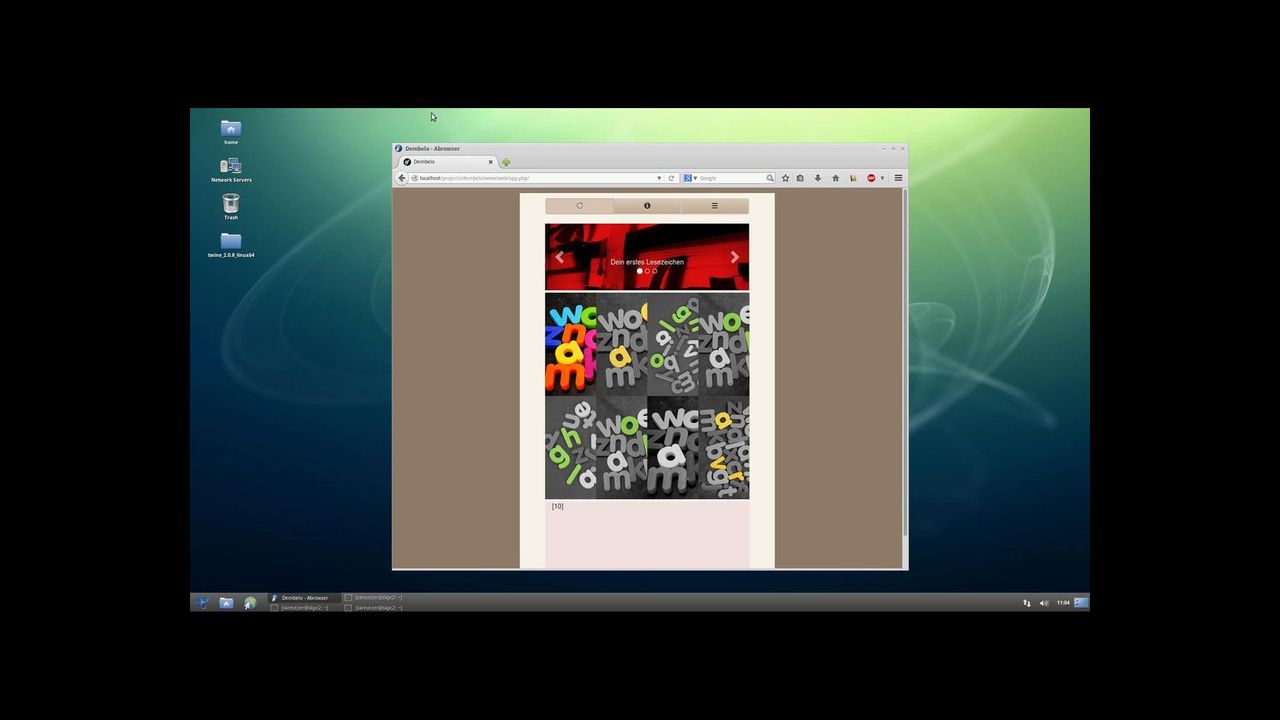The image size is (1280, 720).
Task: Open a new tab with the plus button
Action: point(506,162)
